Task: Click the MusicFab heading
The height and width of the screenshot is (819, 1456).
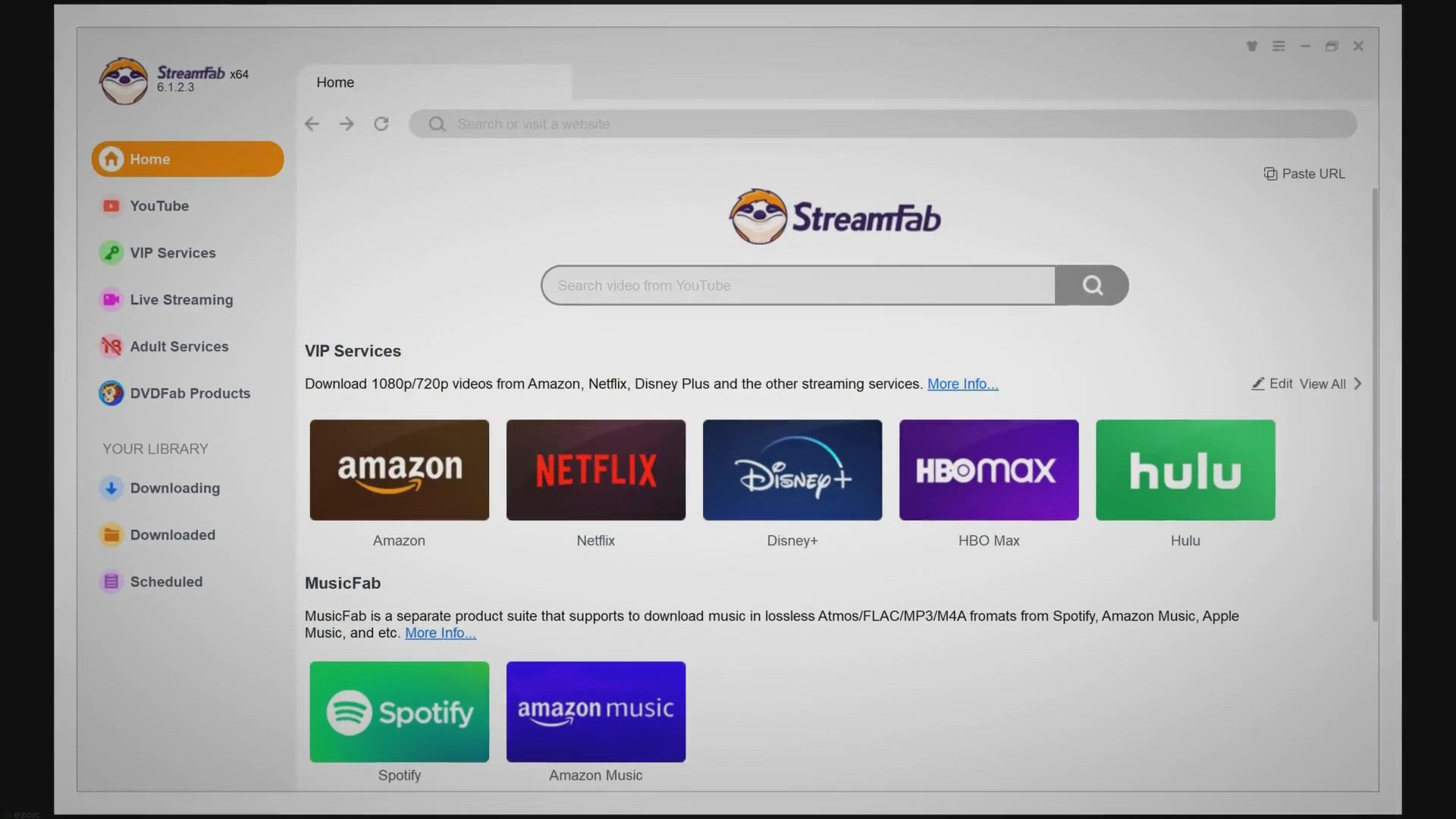Action: pos(343,583)
